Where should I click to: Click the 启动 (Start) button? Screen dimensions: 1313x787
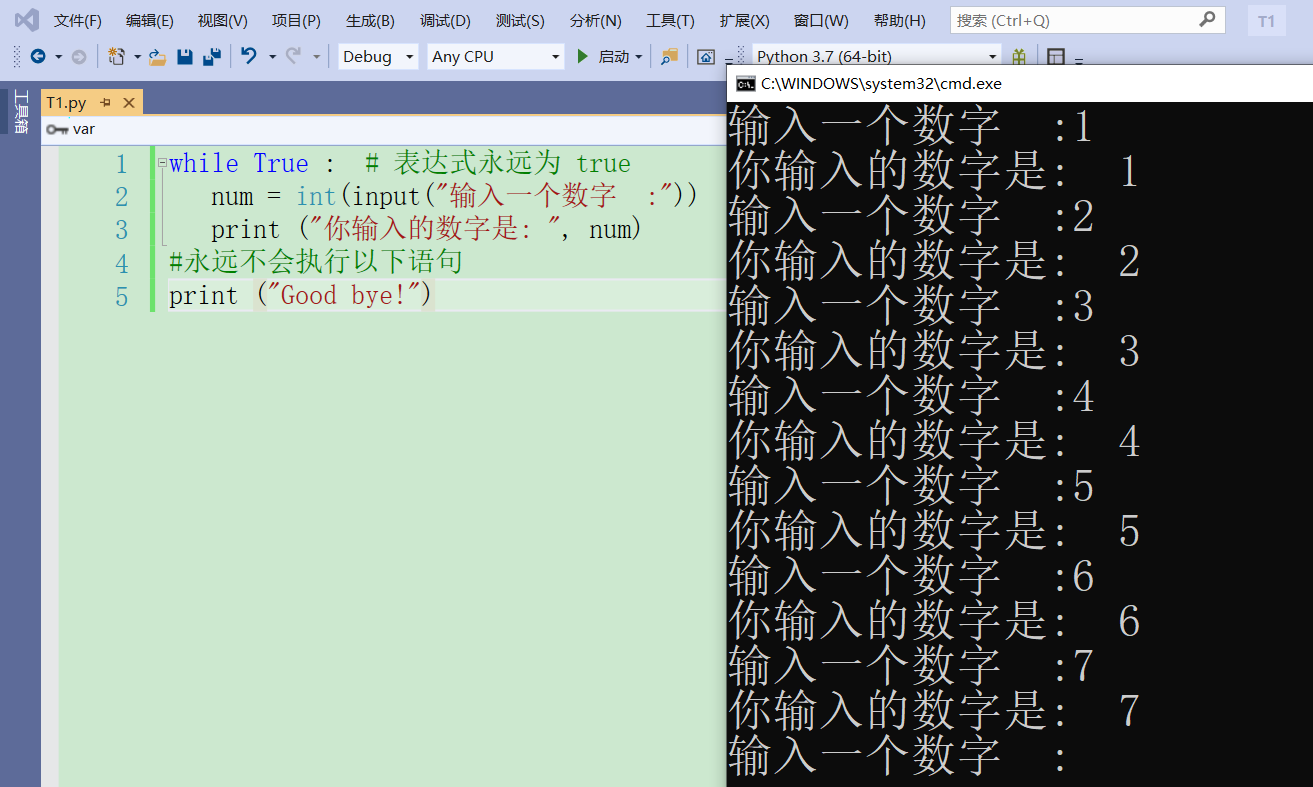pyautogui.click(x=603, y=56)
